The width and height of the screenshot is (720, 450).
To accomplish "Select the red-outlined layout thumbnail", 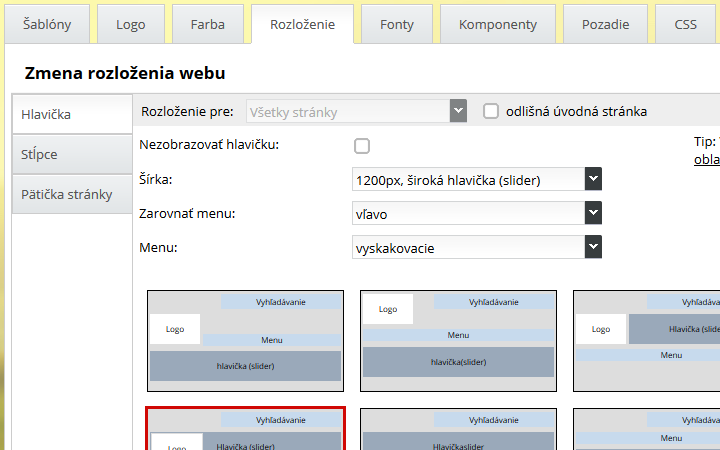I will pos(246,429).
